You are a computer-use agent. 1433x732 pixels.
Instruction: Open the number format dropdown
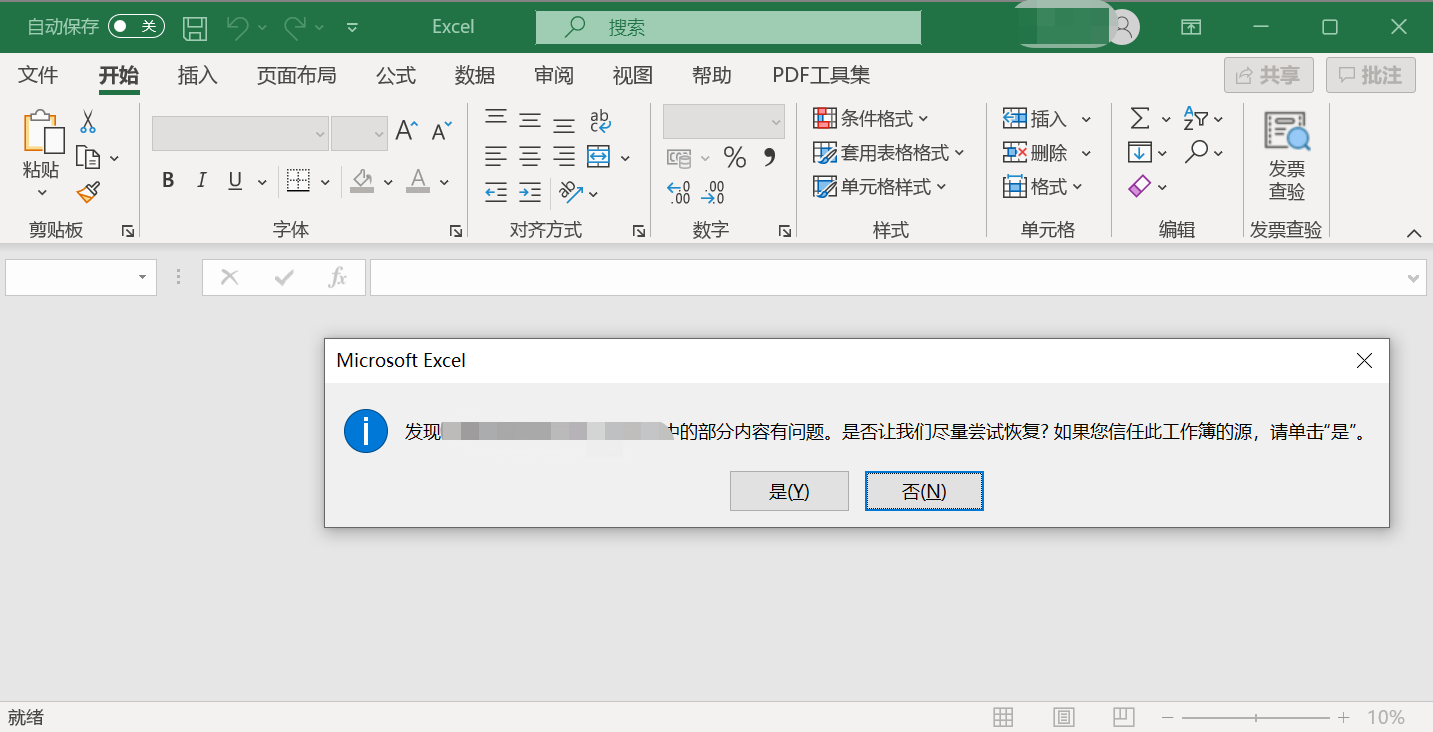[776, 122]
